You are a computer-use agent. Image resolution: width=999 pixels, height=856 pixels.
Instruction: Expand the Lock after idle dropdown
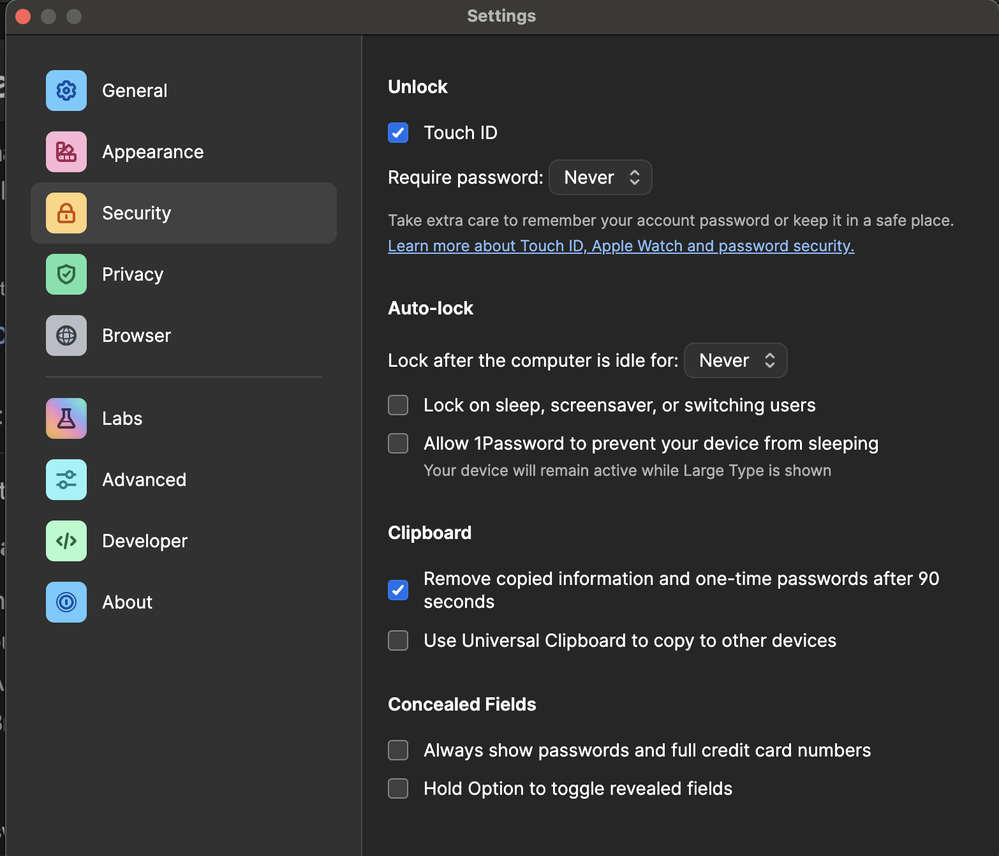coord(735,361)
